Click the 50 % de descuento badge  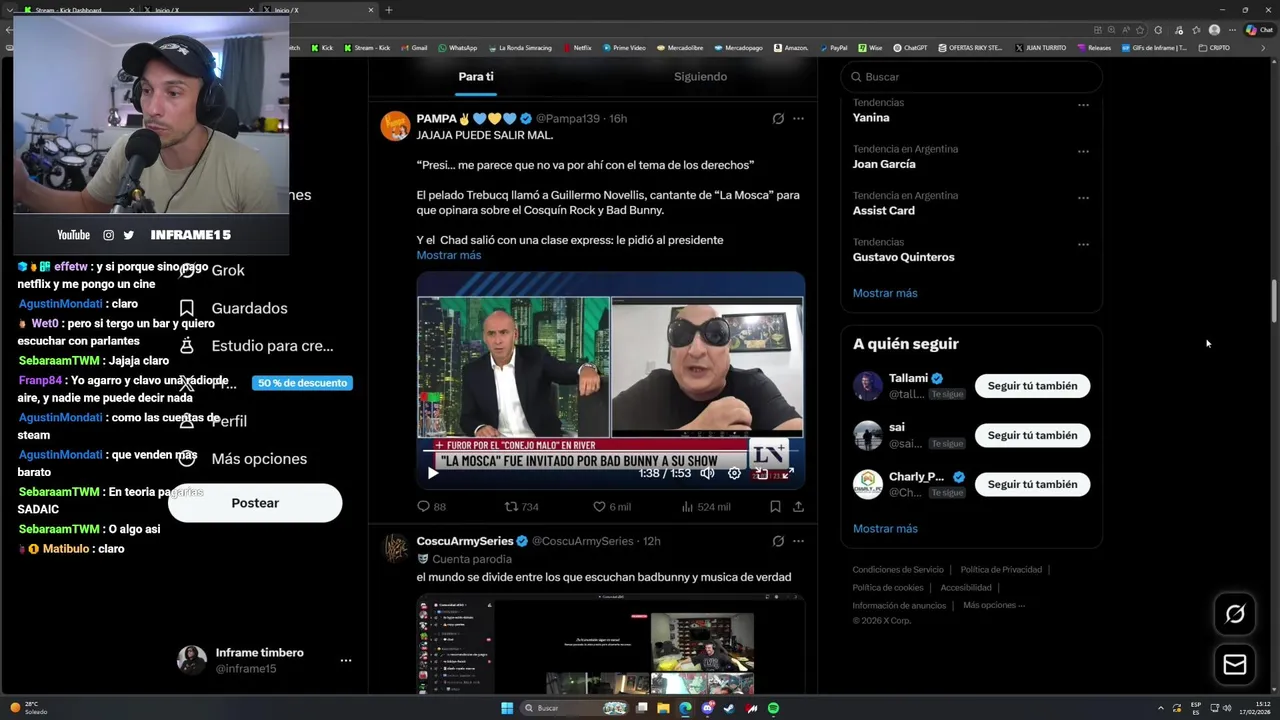point(302,383)
